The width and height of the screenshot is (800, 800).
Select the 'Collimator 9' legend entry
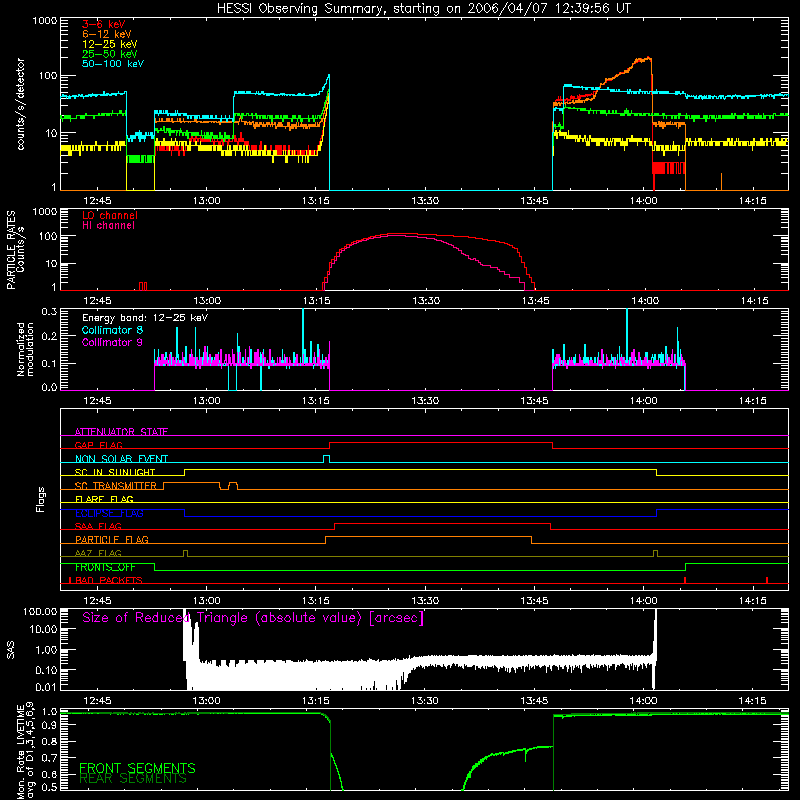112,342
